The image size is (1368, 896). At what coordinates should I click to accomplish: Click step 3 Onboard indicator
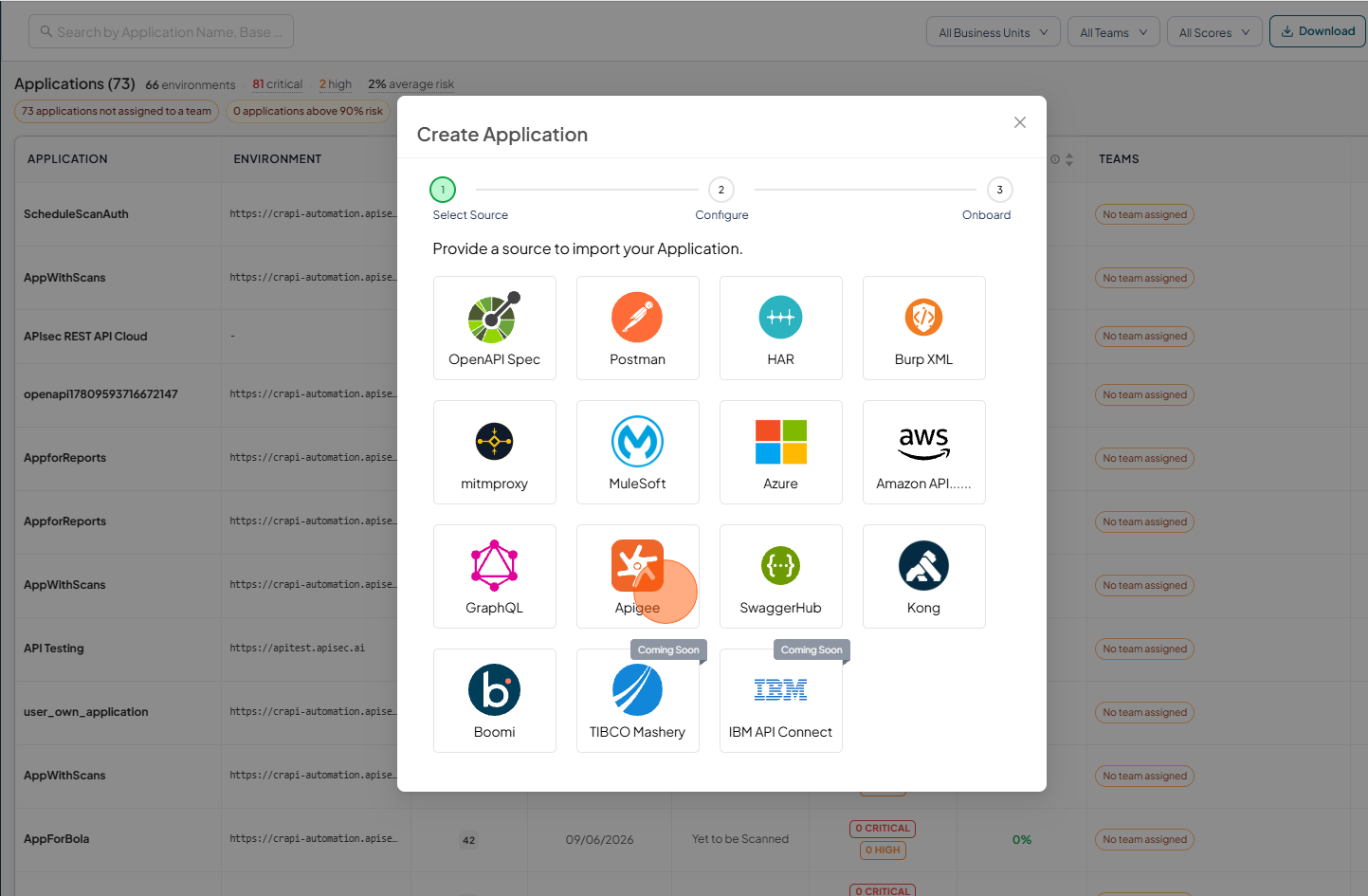pyautogui.click(x=999, y=190)
